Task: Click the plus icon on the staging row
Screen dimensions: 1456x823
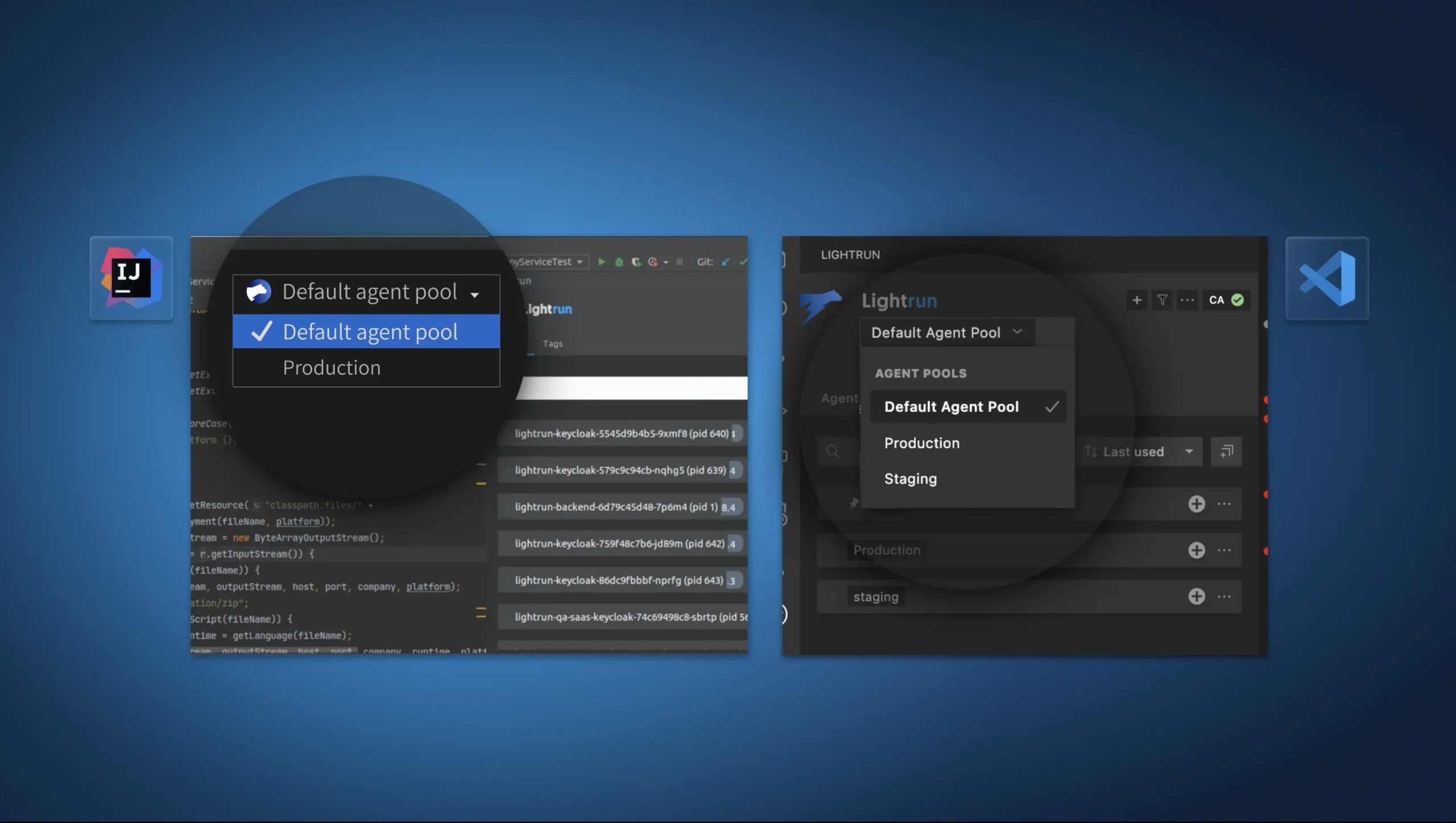Action: point(1197,596)
